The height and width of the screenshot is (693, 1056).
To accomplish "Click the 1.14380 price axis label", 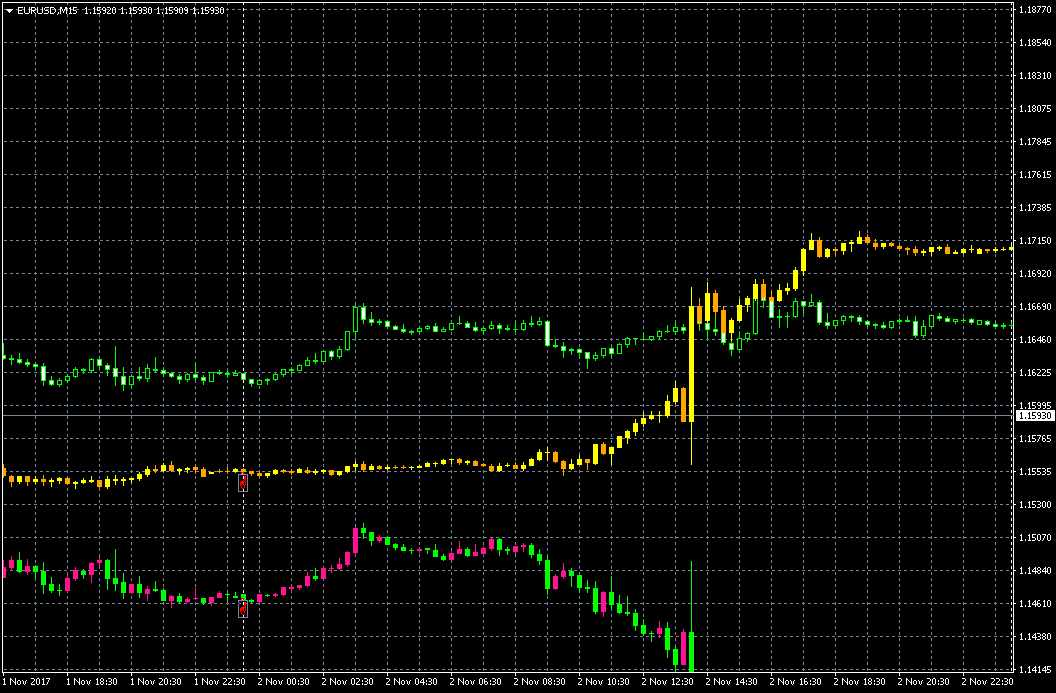I will pos(1035,636).
